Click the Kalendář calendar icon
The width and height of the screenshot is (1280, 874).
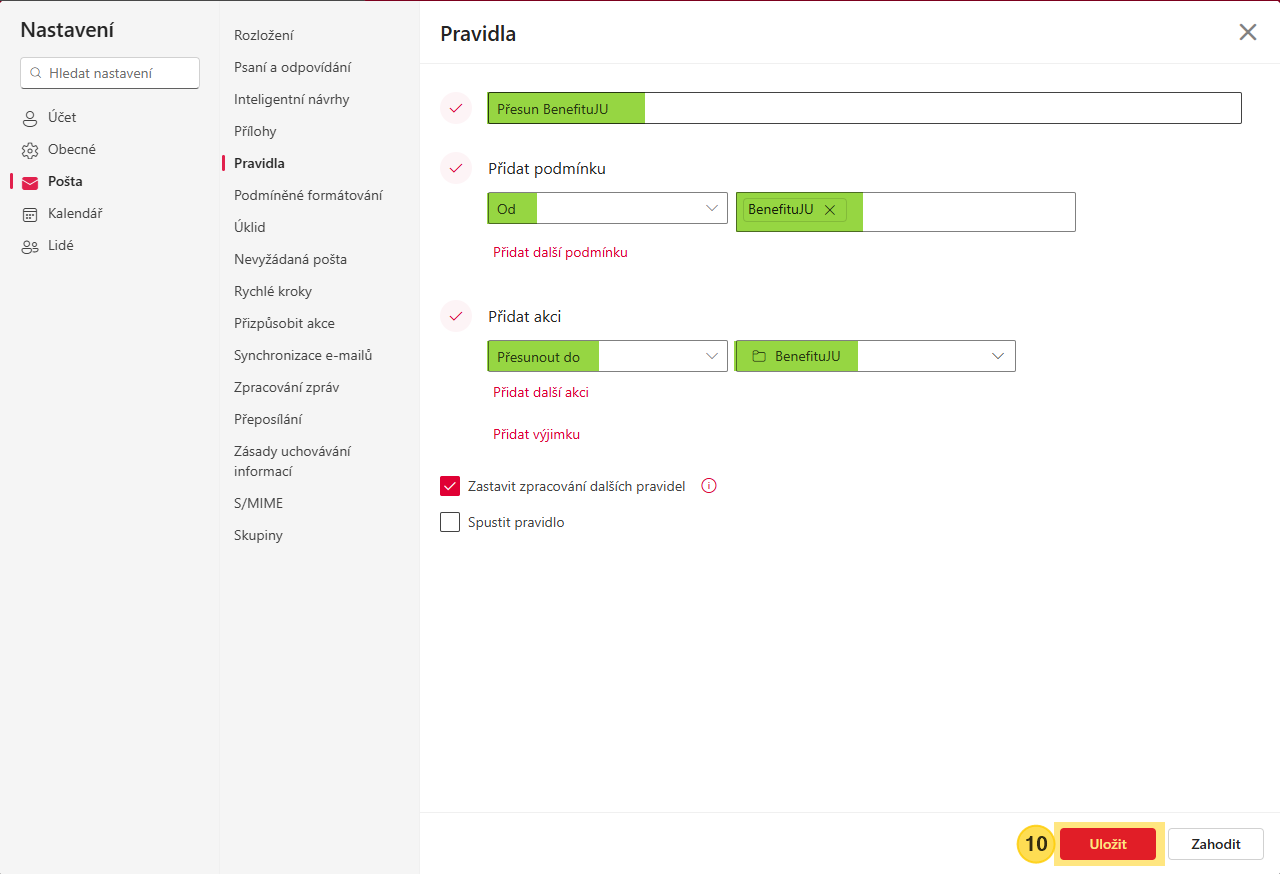(30, 214)
